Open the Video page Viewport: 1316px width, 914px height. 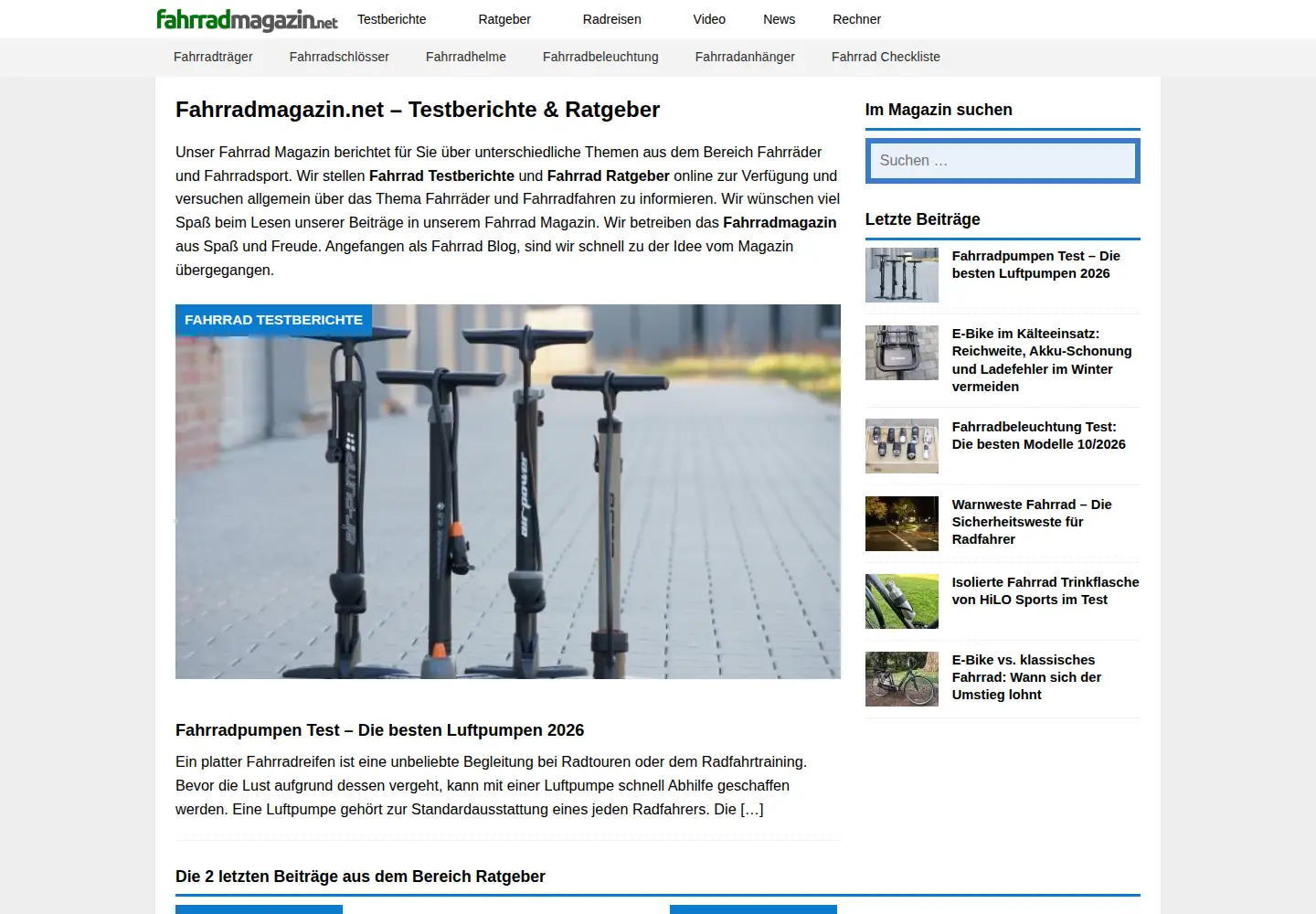pyautogui.click(x=709, y=19)
